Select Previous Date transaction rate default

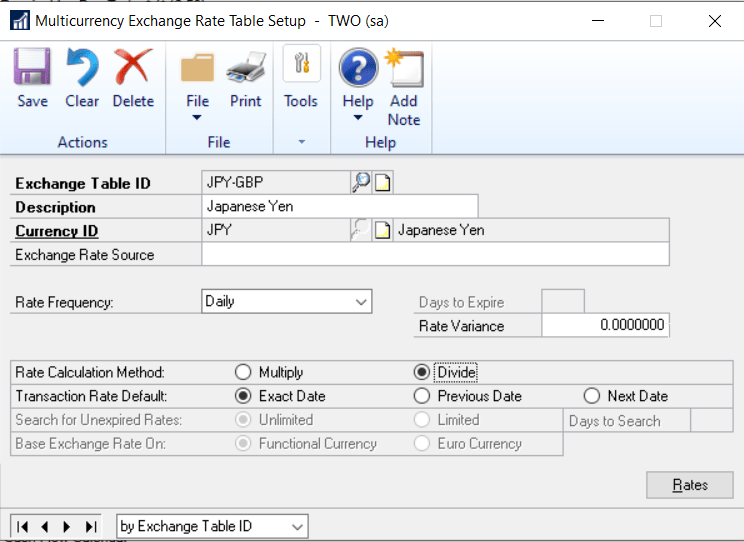click(x=423, y=396)
